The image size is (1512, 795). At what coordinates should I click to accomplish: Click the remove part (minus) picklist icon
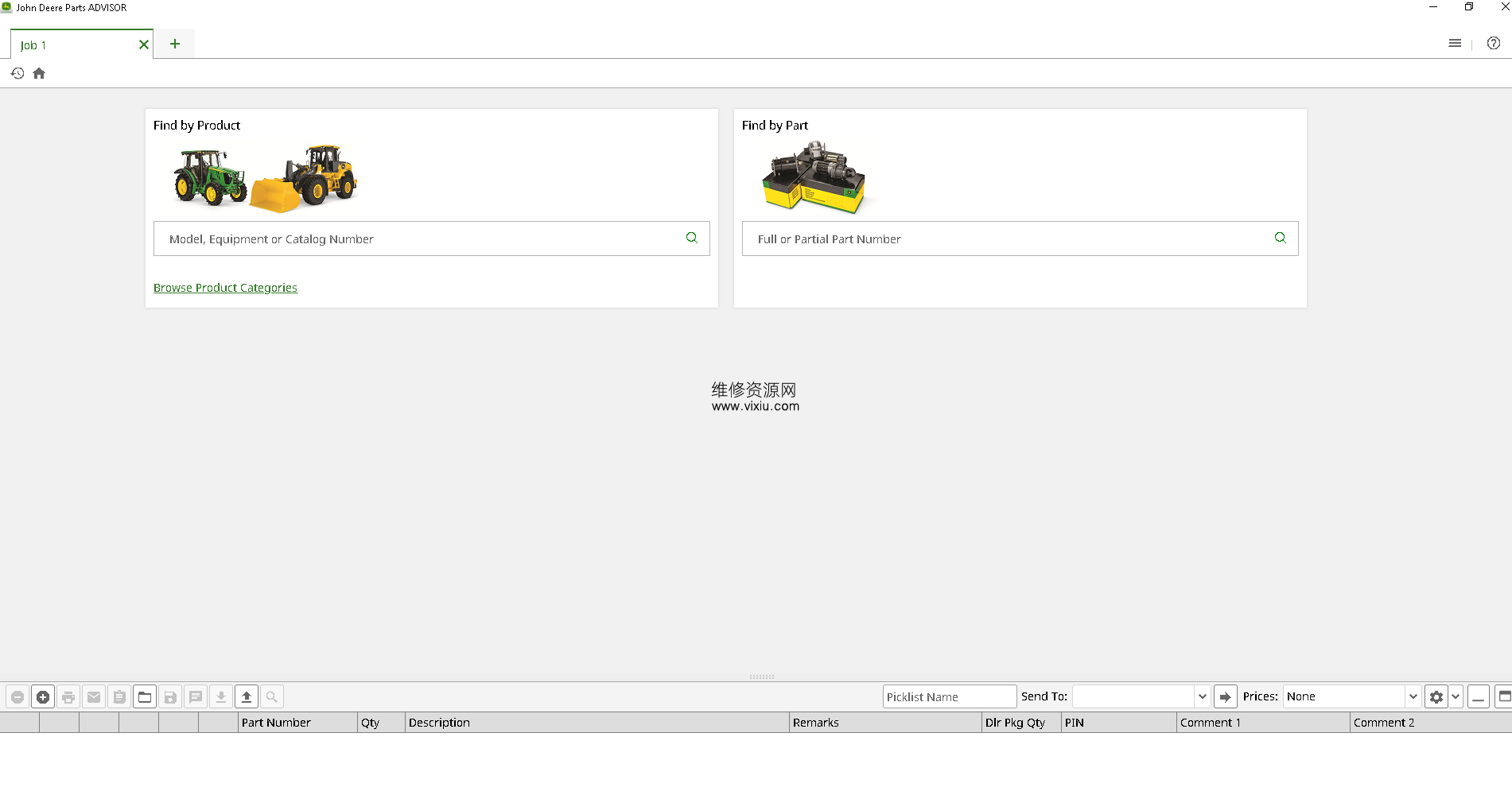[17, 697]
